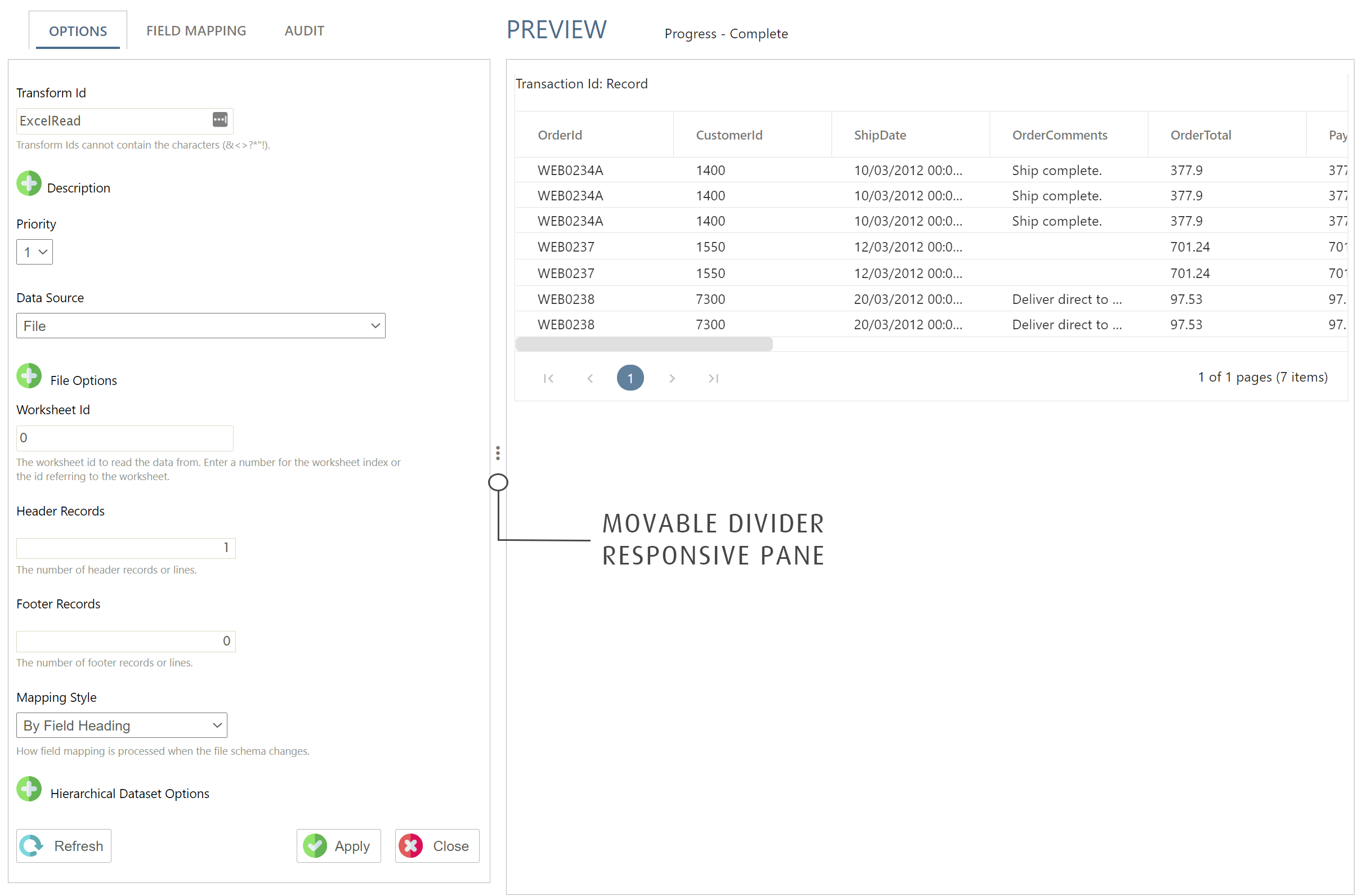Go to previous page in preview pager

591,378
